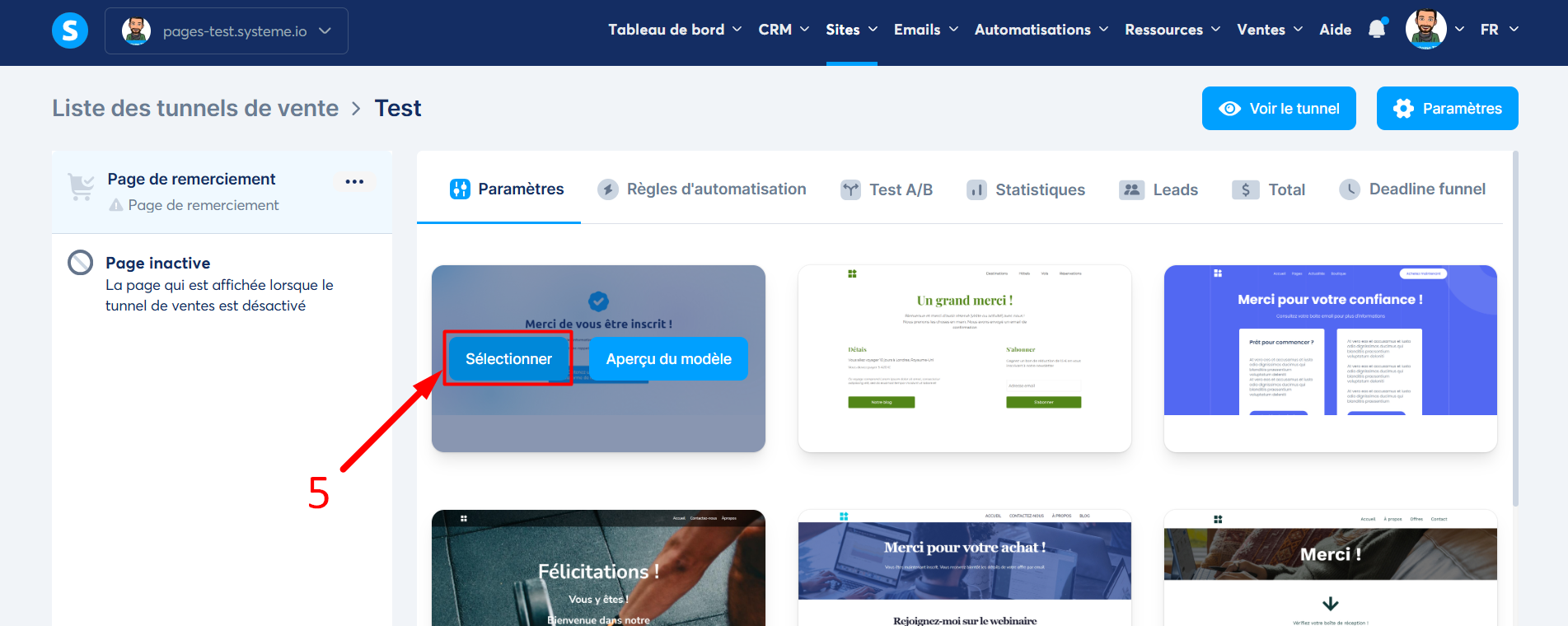
Task: Click the Test breadcrumb title
Action: pos(398,108)
